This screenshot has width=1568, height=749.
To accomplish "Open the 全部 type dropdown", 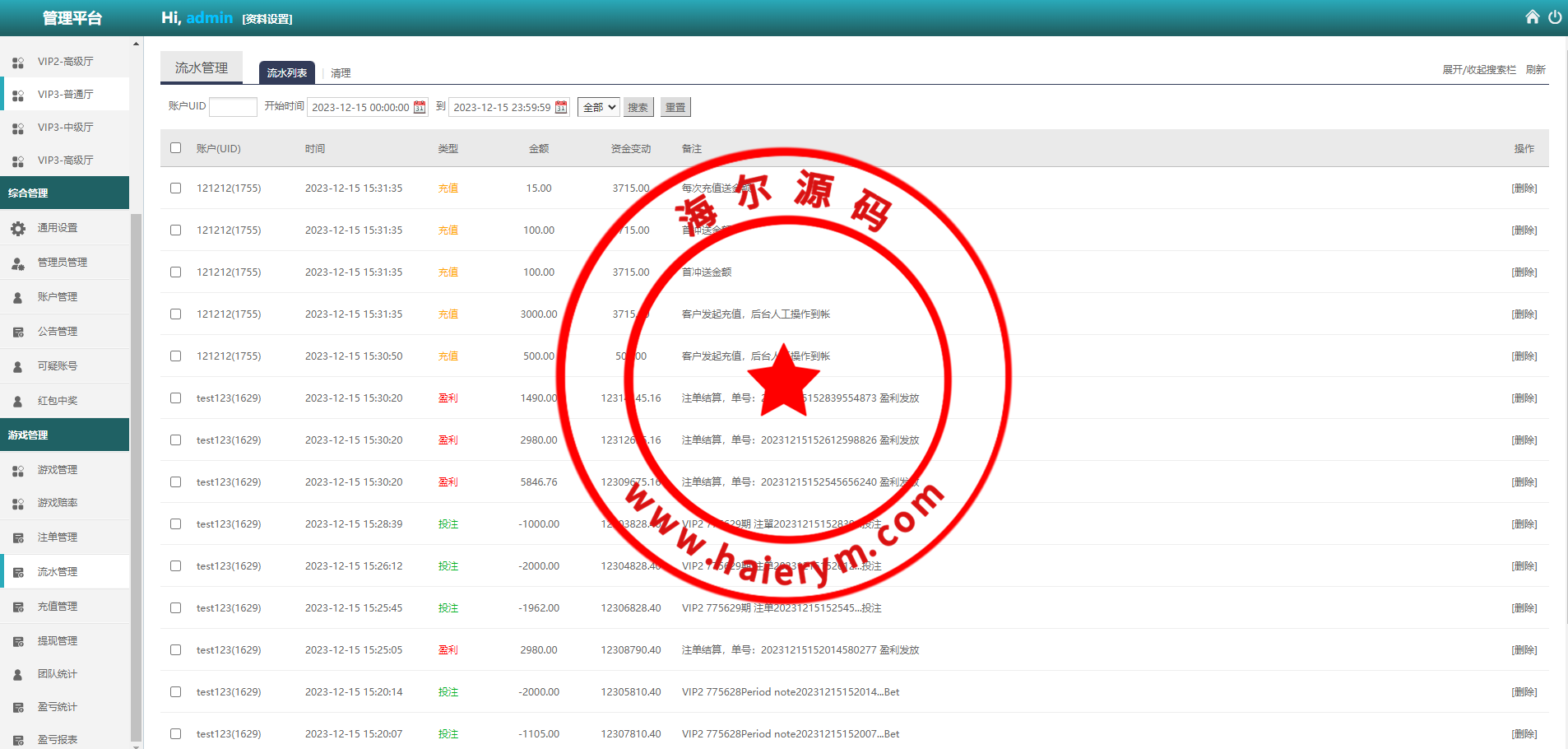I will [598, 106].
